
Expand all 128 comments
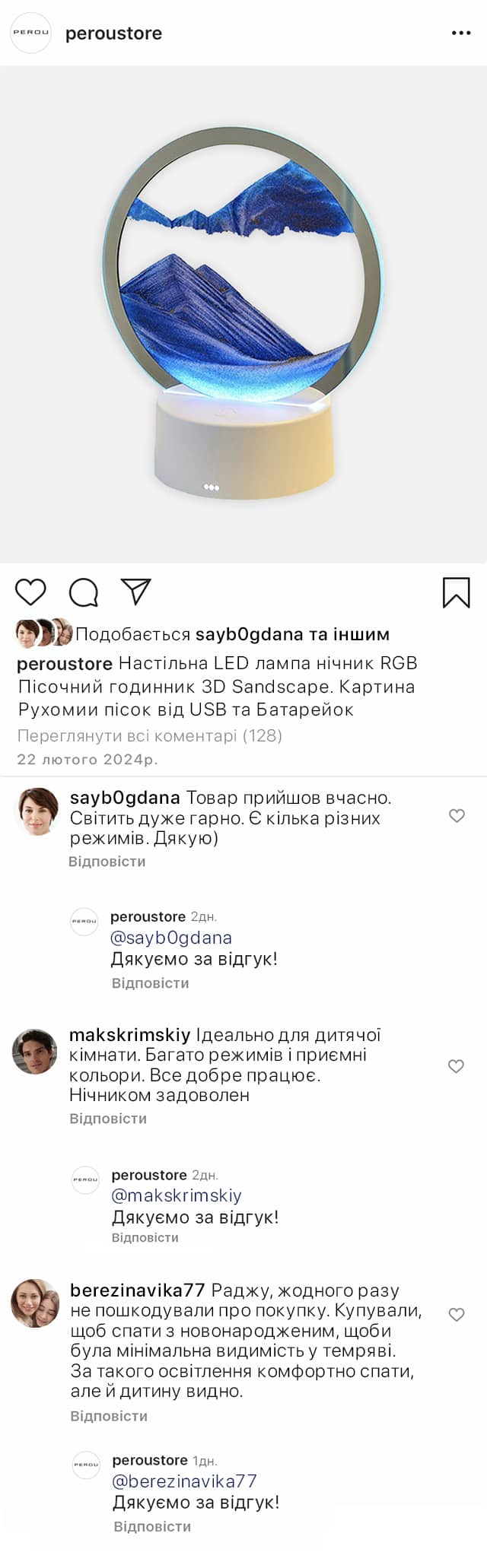tap(149, 735)
